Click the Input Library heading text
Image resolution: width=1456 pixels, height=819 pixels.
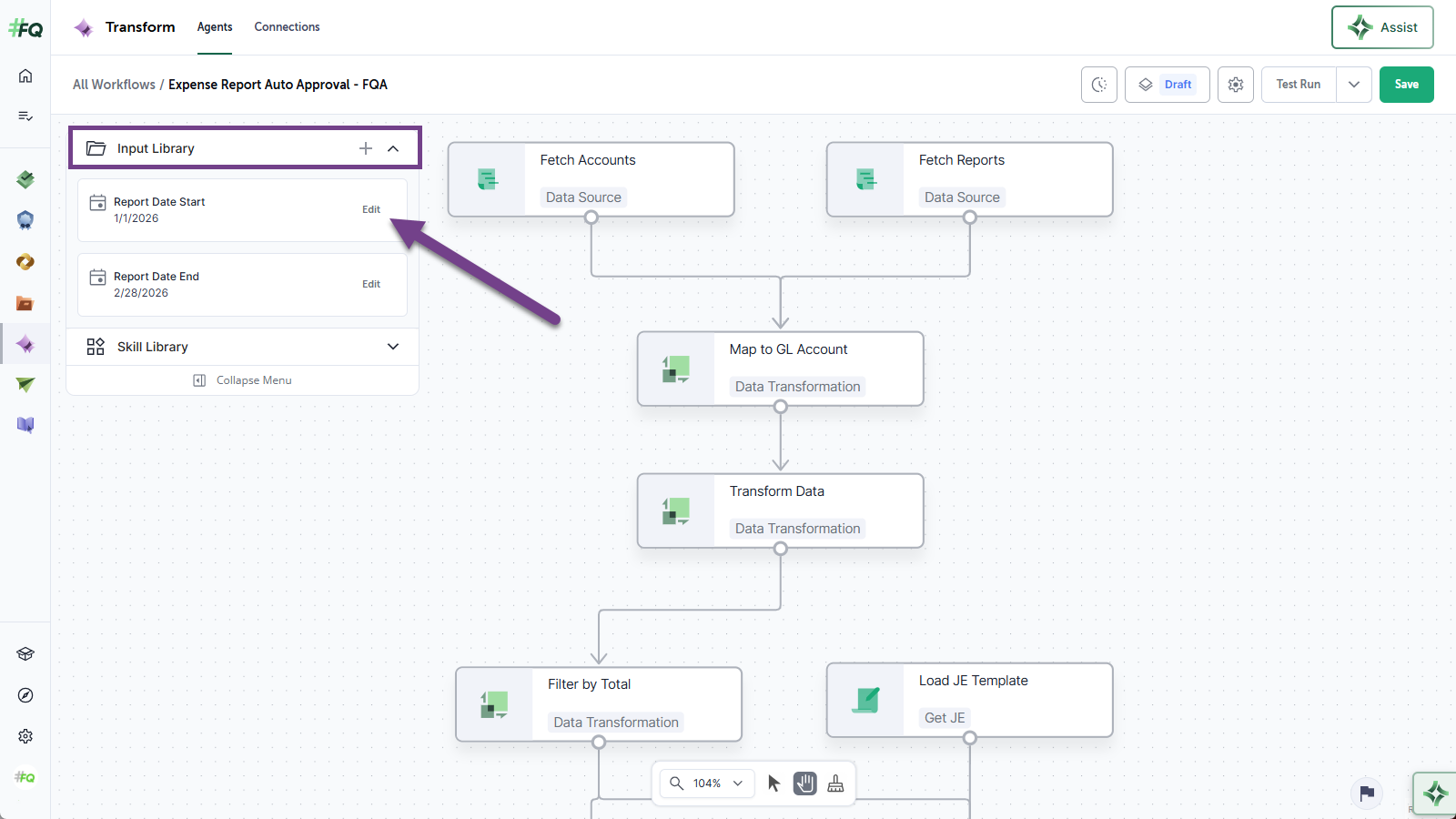click(x=156, y=148)
